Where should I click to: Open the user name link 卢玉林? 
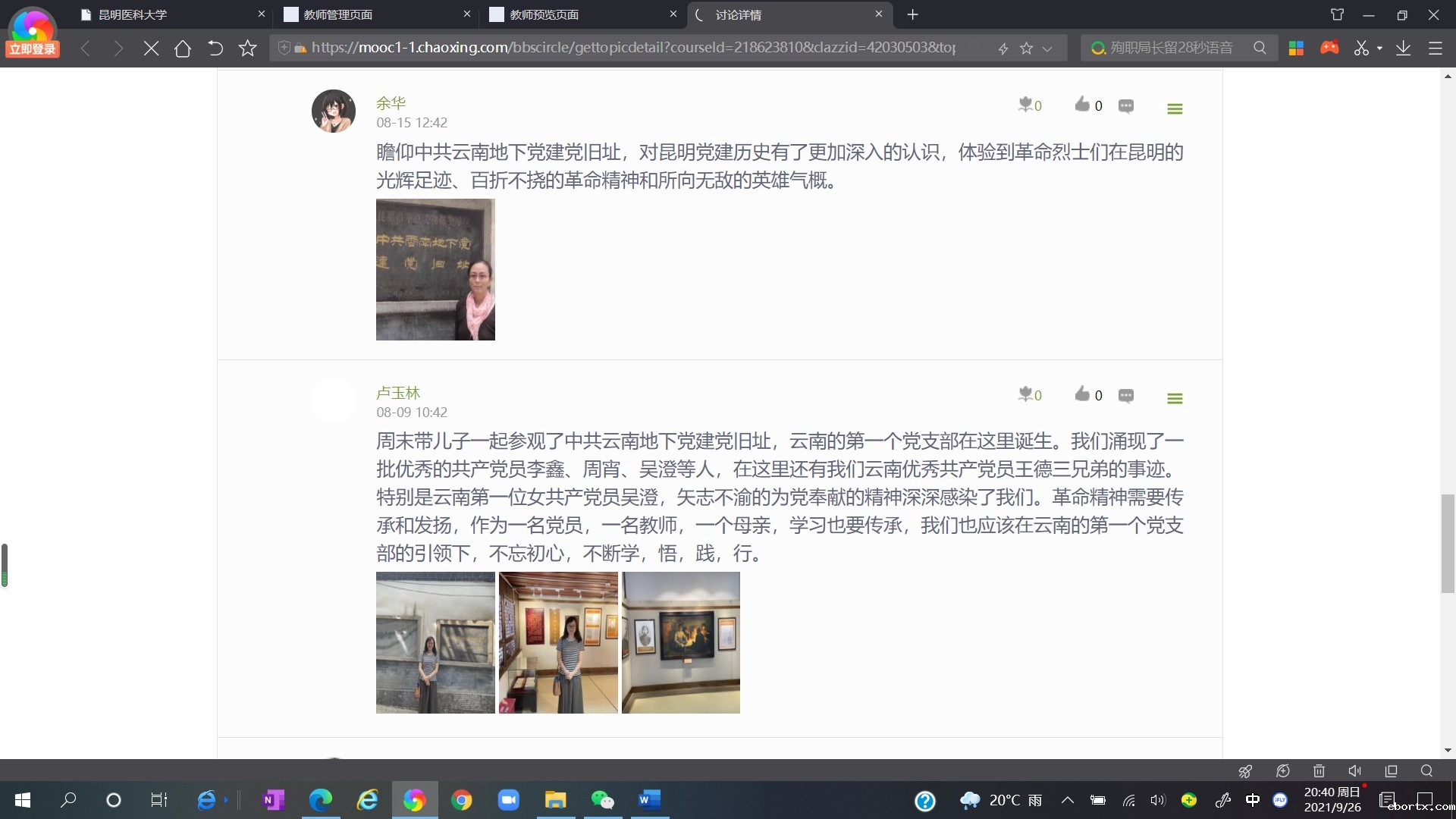pyautogui.click(x=398, y=393)
